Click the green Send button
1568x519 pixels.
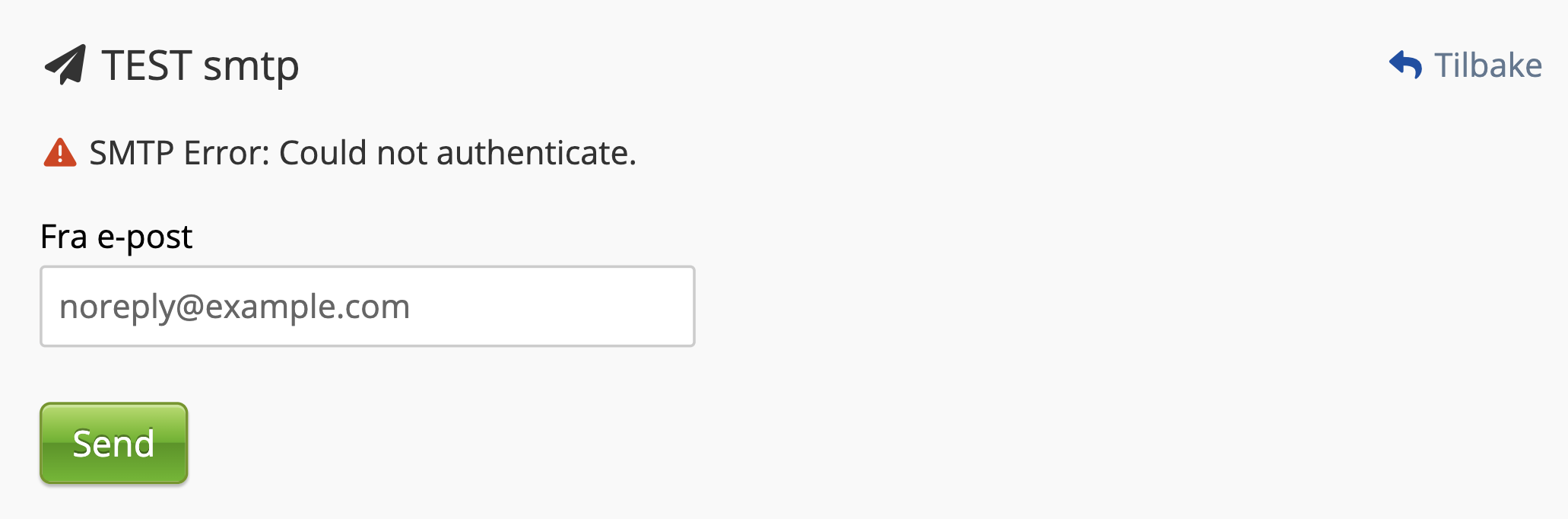tap(114, 443)
